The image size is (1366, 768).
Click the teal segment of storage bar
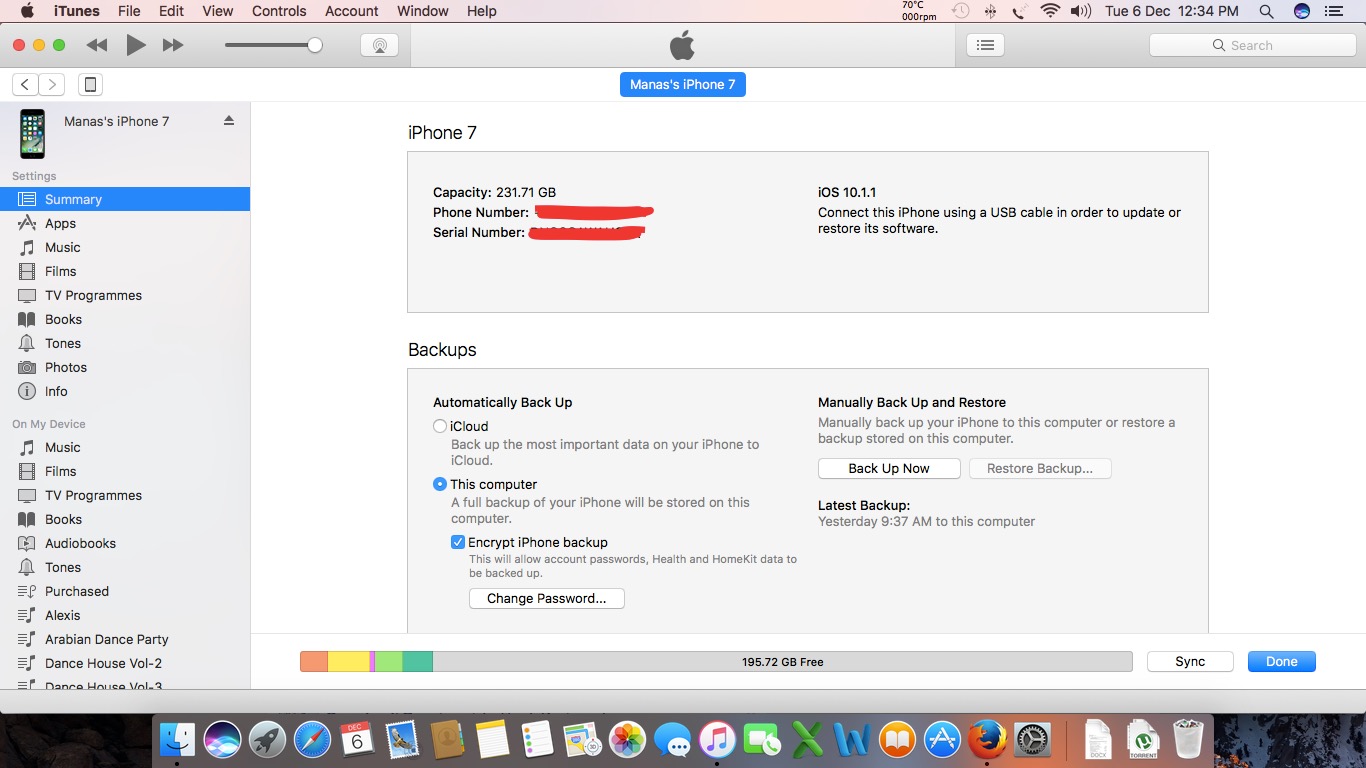tap(418, 661)
